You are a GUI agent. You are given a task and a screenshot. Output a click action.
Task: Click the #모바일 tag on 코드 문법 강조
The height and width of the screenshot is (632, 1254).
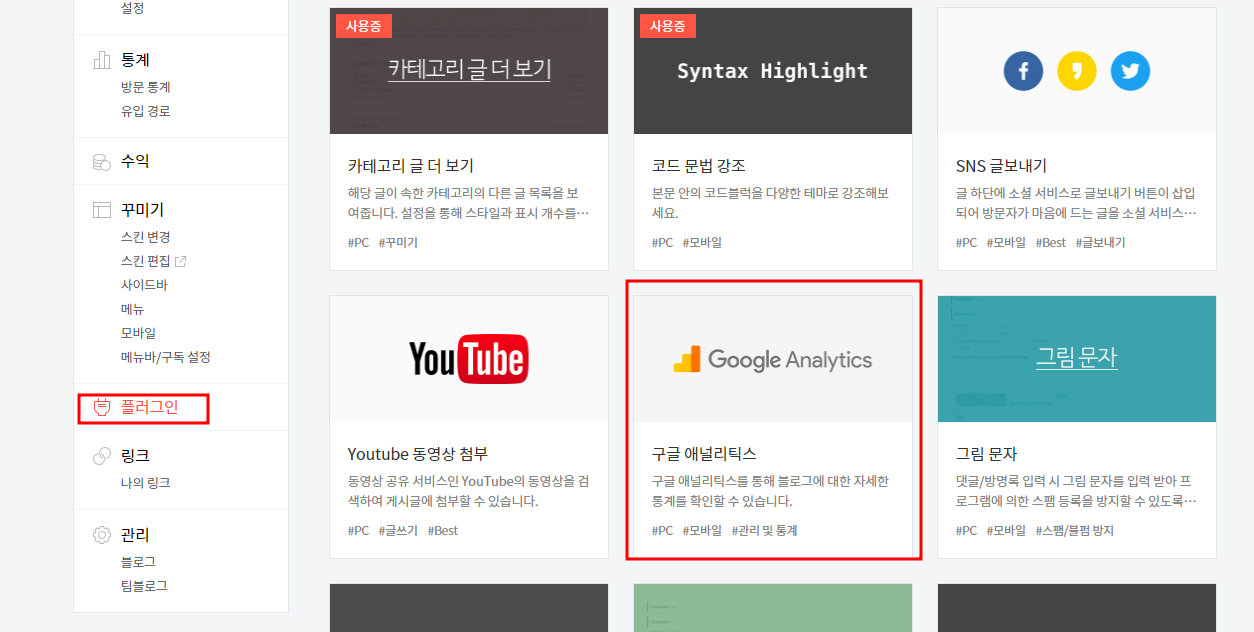click(x=702, y=241)
